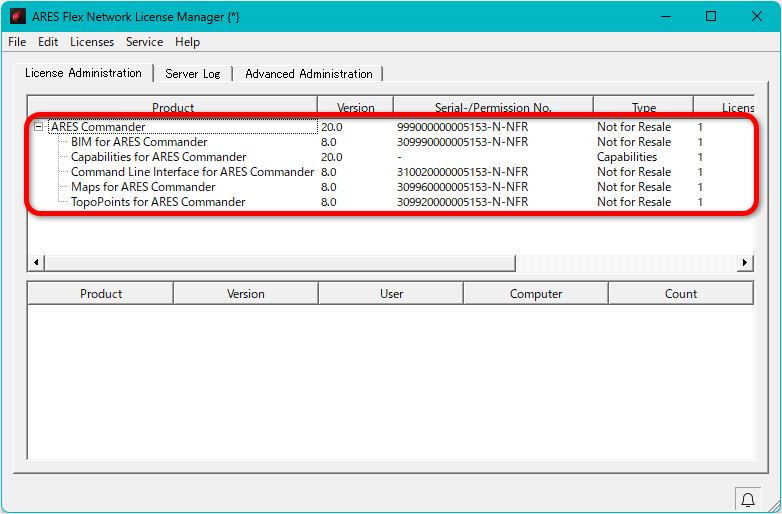Click the Computer column header

click(x=536, y=294)
